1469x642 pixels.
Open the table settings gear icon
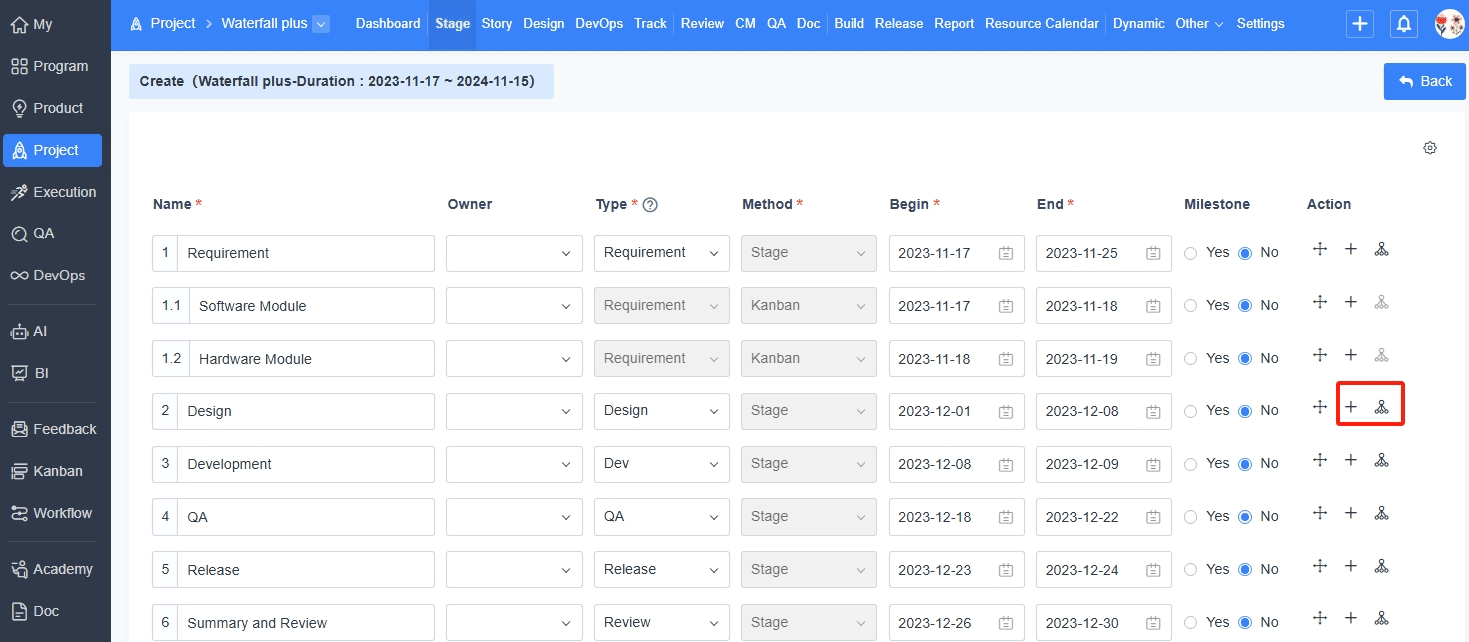[x=1430, y=148]
